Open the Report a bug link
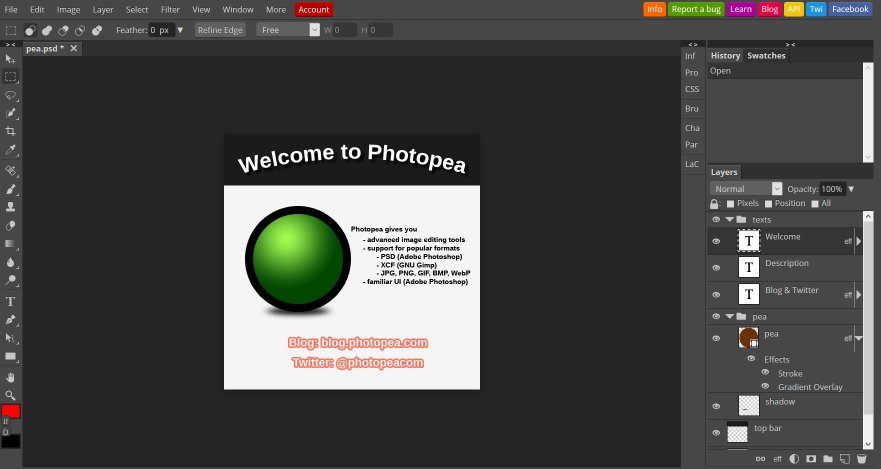 pyautogui.click(x=696, y=9)
